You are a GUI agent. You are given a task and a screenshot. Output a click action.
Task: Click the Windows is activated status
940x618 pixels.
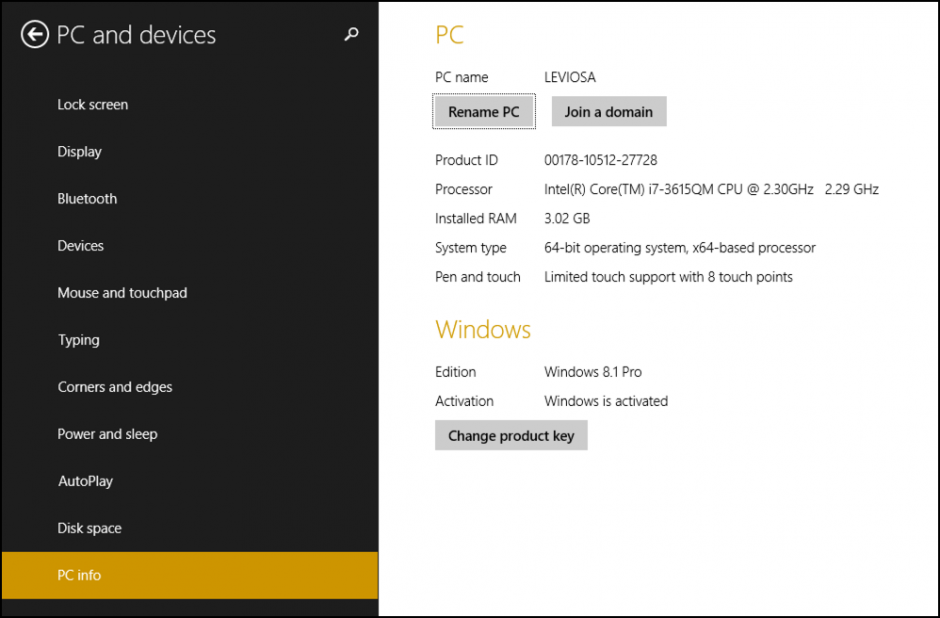point(605,400)
